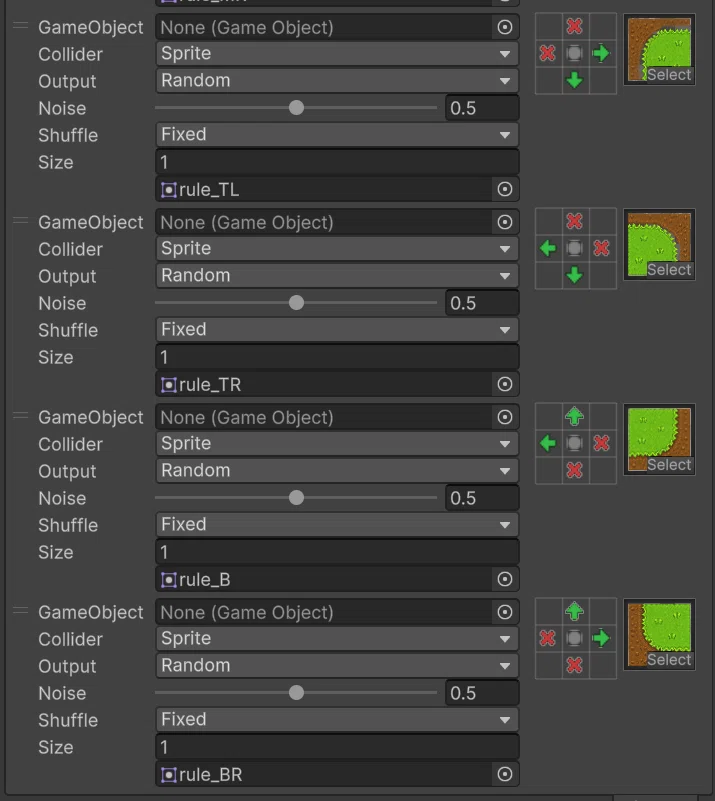715x801 pixels.
Task: Click the Size field of the rule_TR rule
Action: coord(337,357)
